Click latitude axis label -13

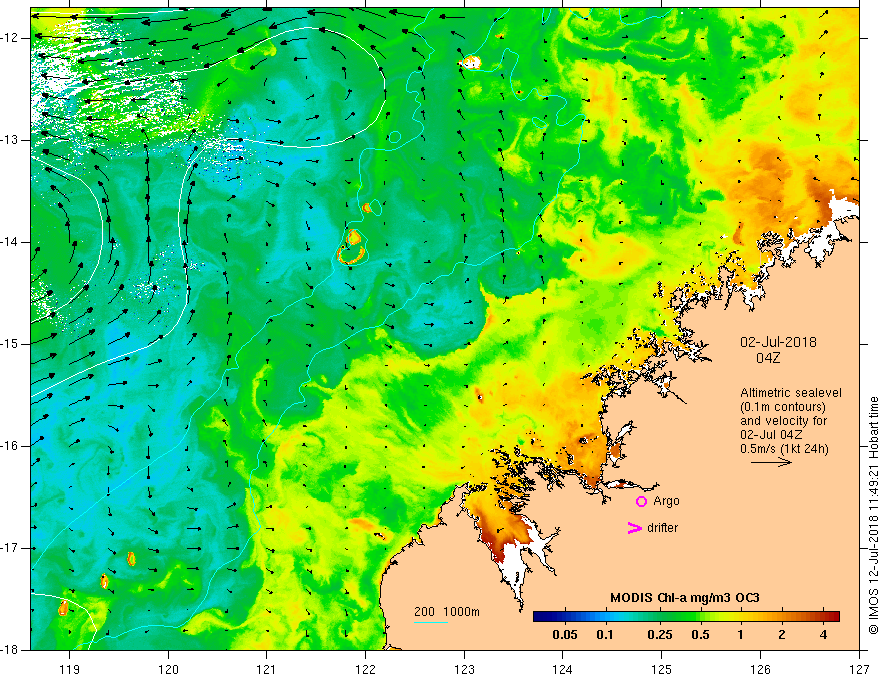tap(11, 140)
